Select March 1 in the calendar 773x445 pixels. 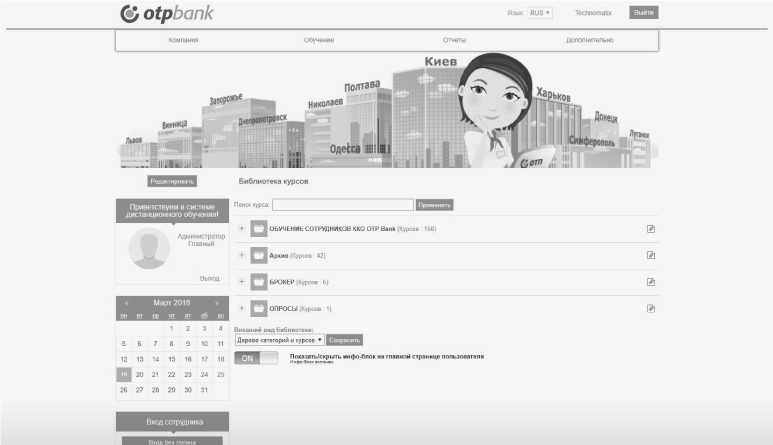[172, 328]
